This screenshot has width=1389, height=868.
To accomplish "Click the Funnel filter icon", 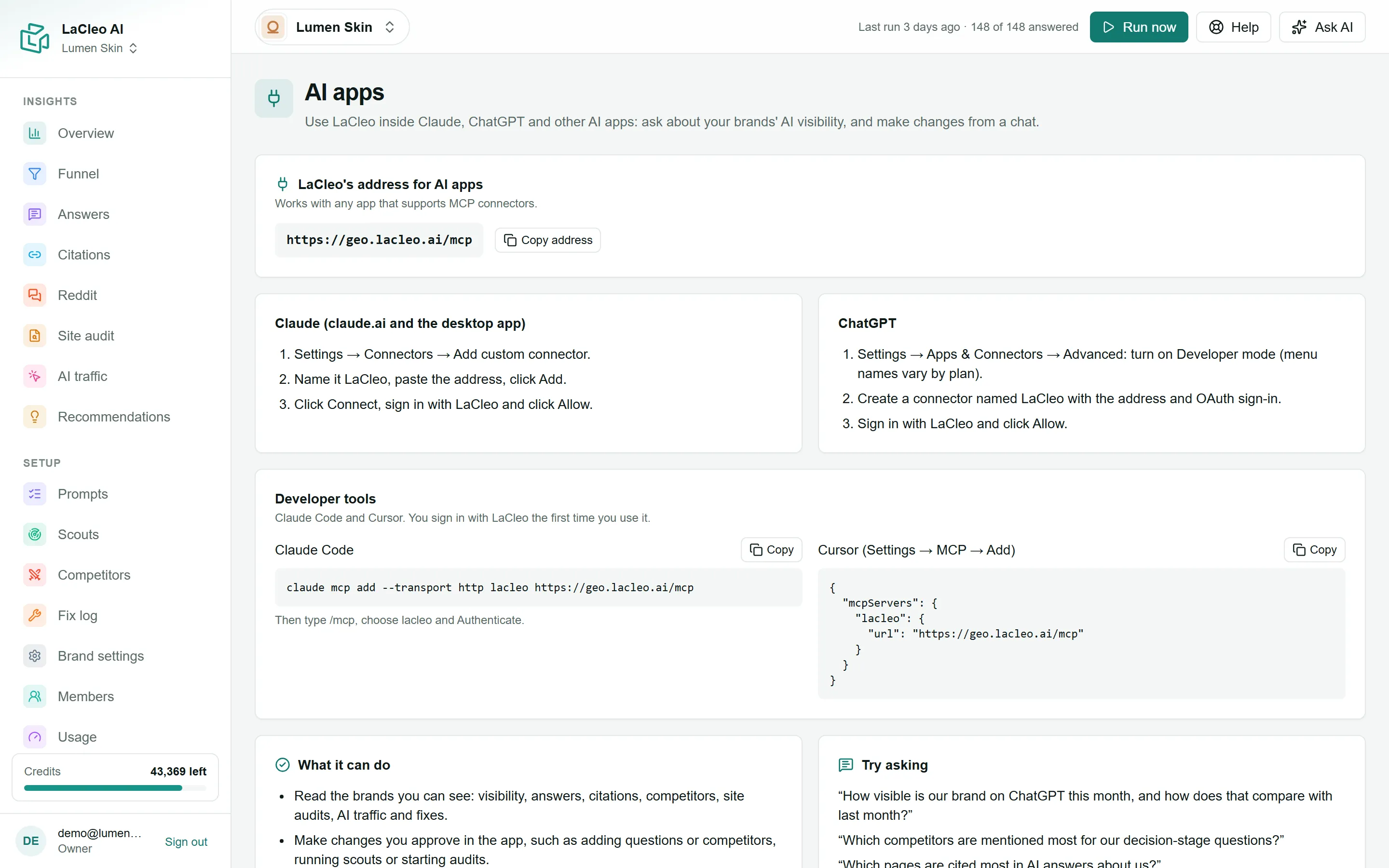I will [x=34, y=174].
